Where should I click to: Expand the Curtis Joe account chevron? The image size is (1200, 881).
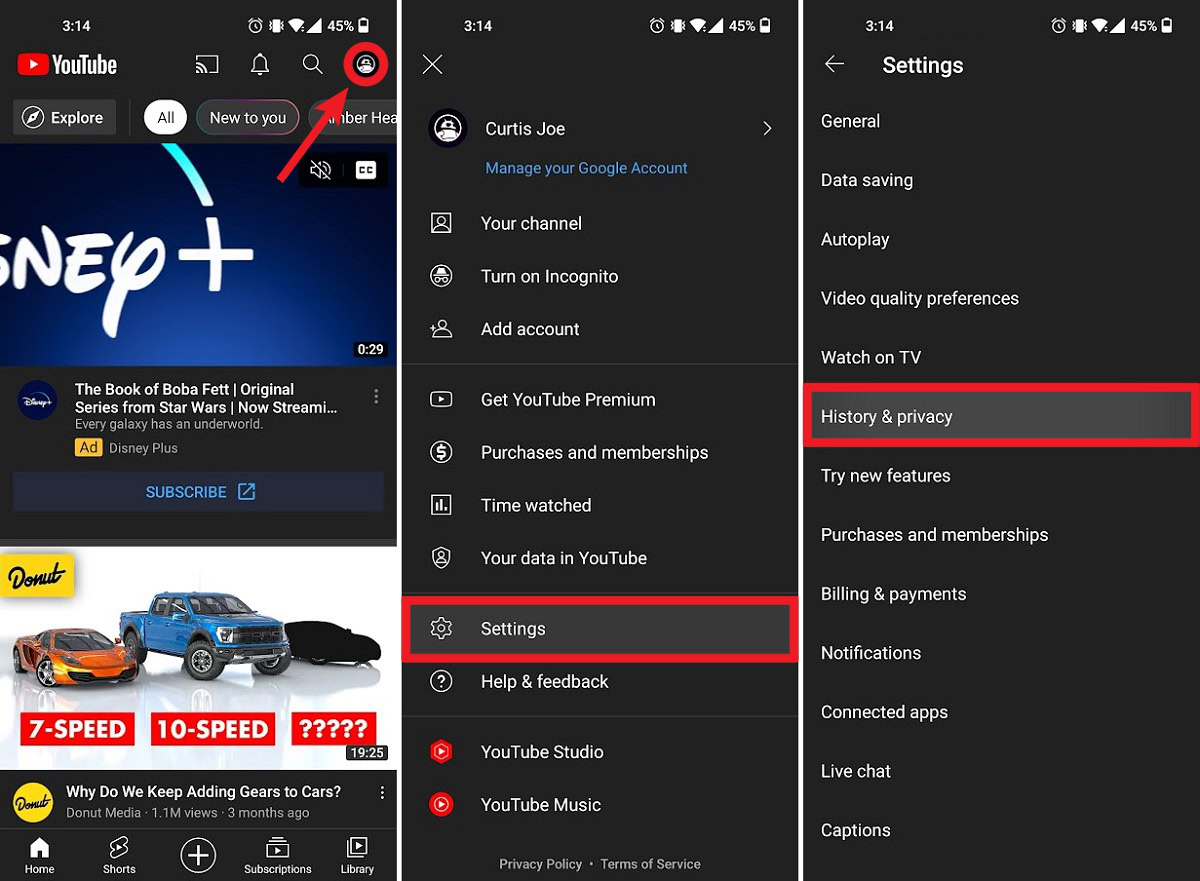point(767,128)
